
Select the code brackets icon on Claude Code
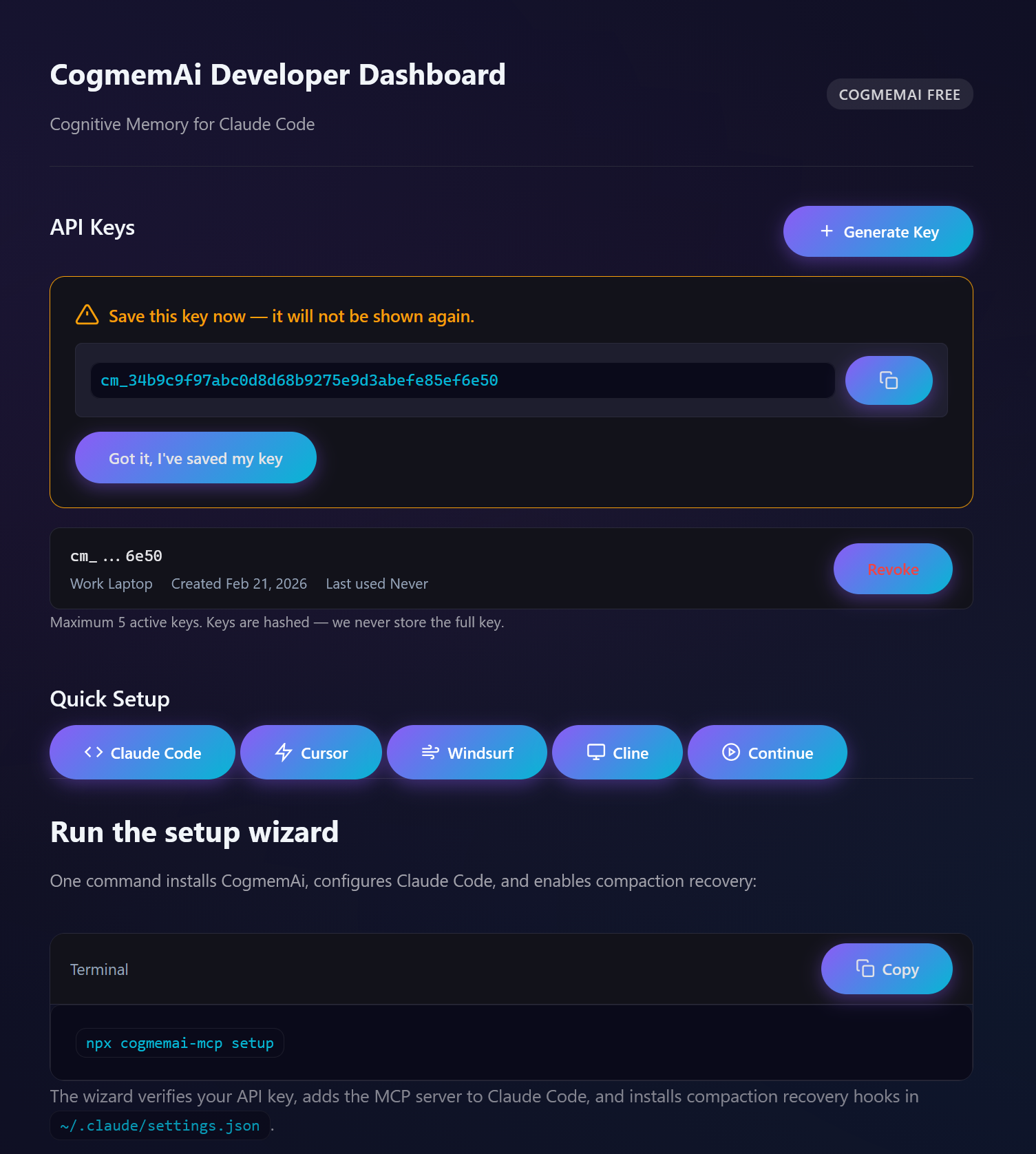tap(92, 752)
